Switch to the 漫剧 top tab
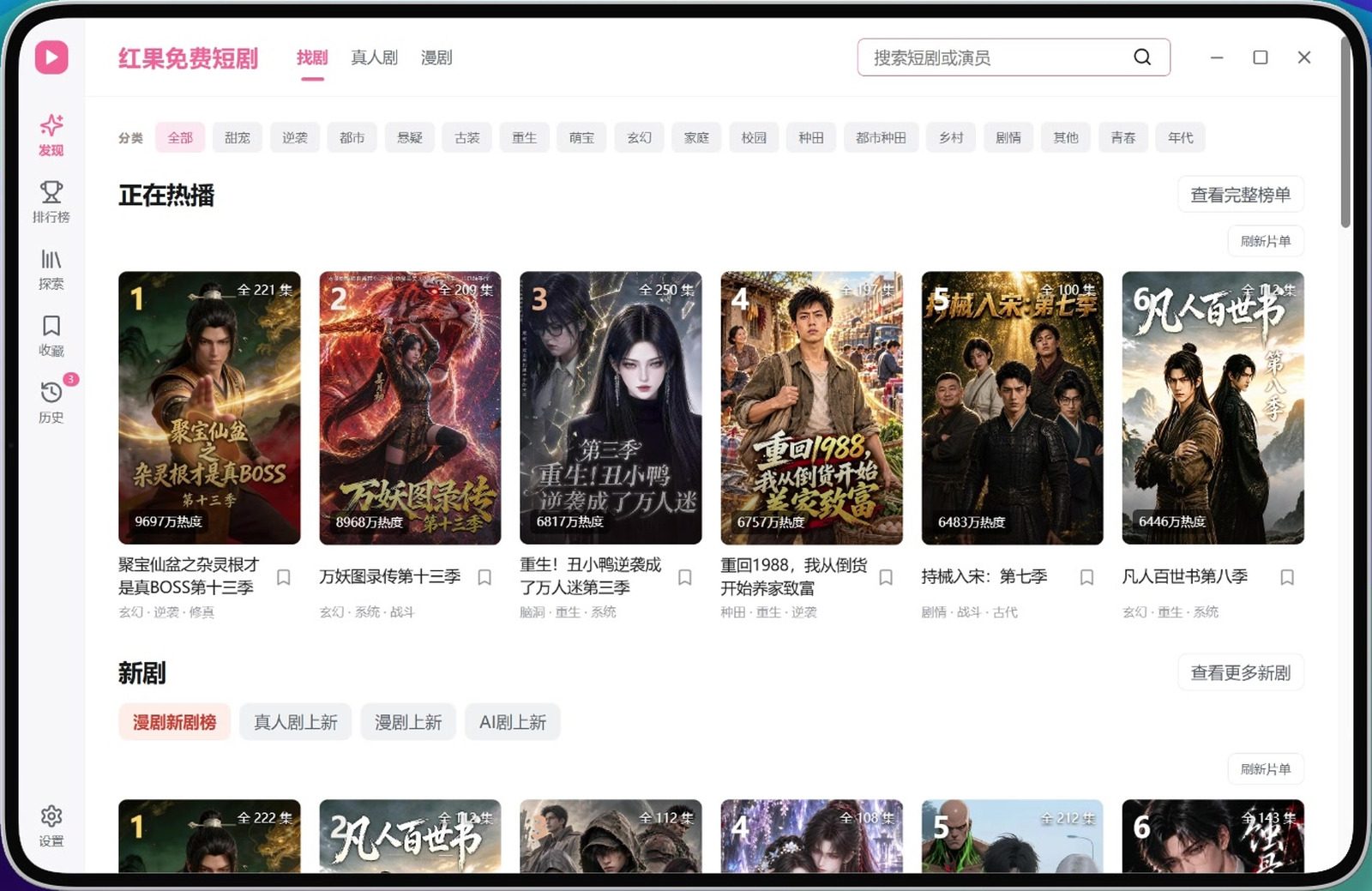Viewport: 1372px width, 891px height. click(x=436, y=57)
